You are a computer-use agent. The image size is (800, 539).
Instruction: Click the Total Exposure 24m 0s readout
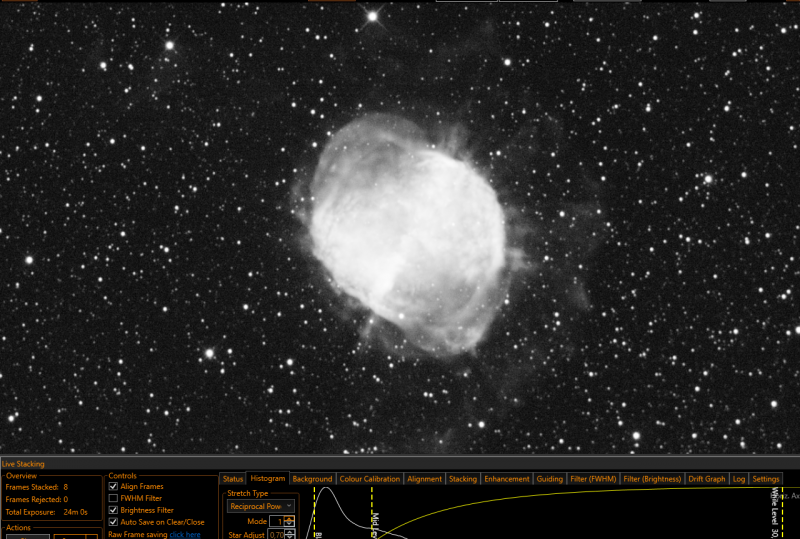[46, 511]
